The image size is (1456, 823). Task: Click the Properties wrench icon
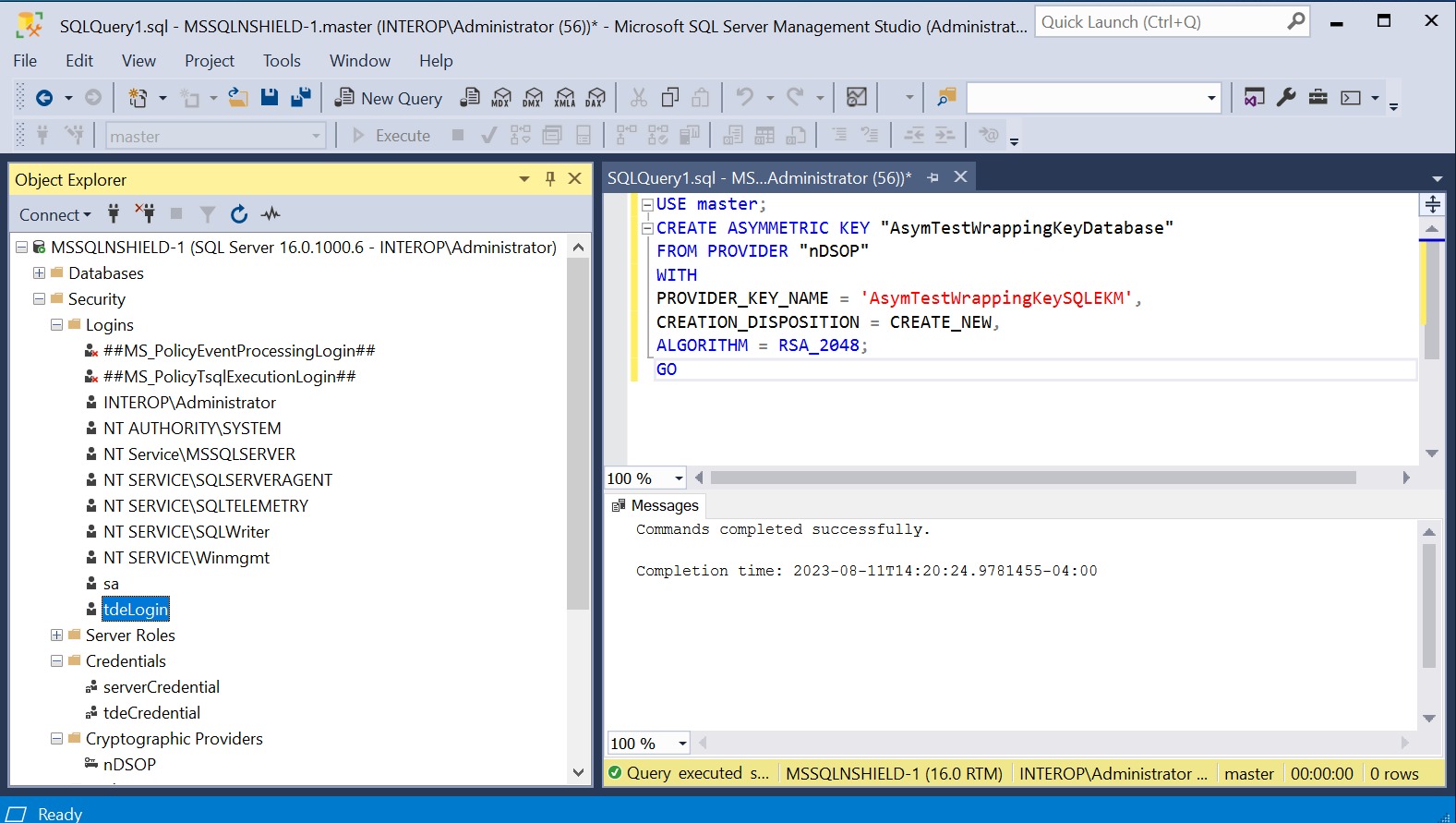(1286, 97)
